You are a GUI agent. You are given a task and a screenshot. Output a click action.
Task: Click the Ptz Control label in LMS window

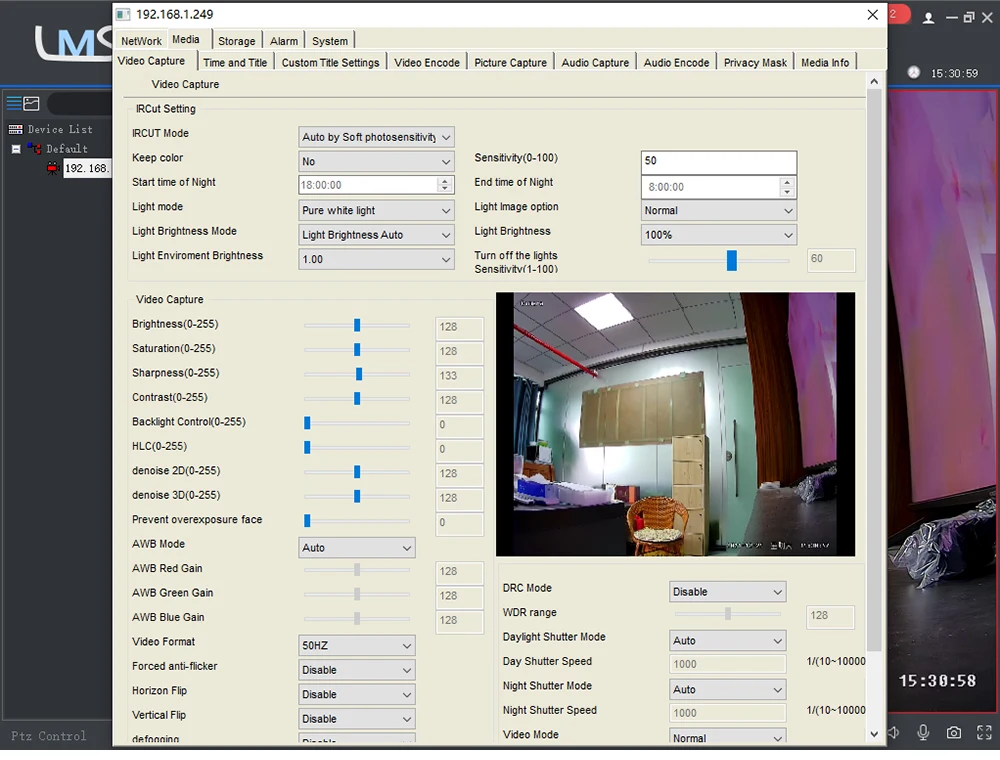tap(48, 736)
